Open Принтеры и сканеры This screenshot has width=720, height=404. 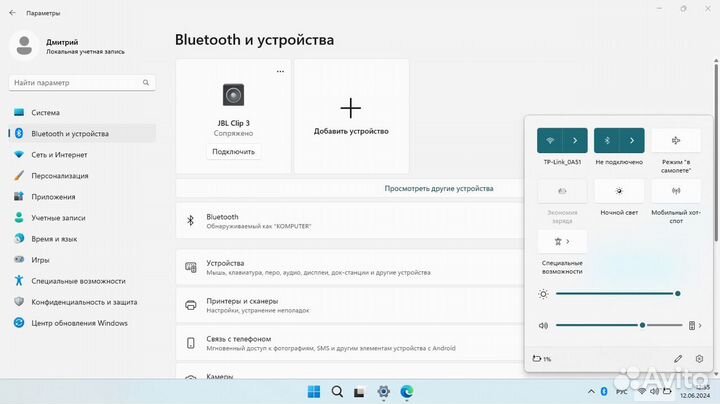[350, 305]
